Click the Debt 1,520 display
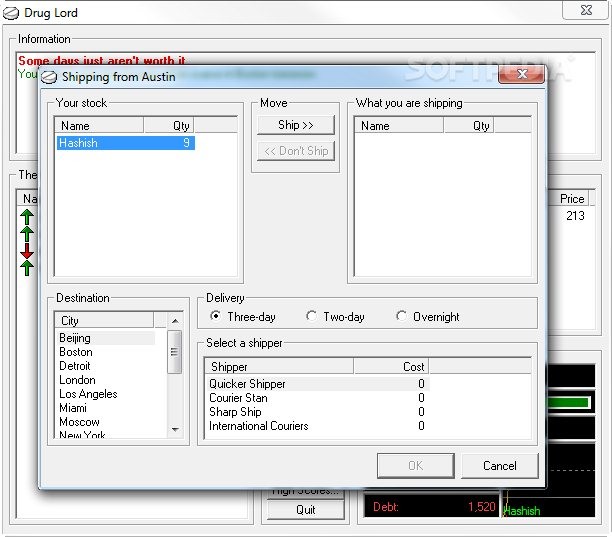 click(432, 507)
